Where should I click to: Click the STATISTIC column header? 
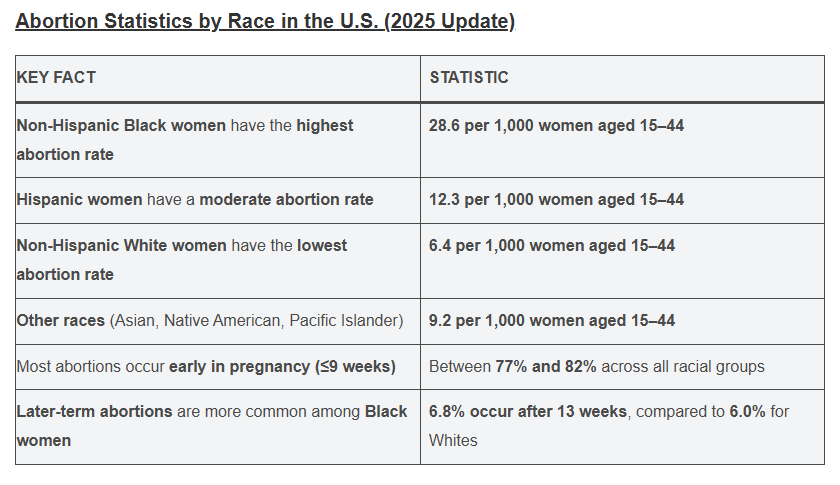pos(469,77)
